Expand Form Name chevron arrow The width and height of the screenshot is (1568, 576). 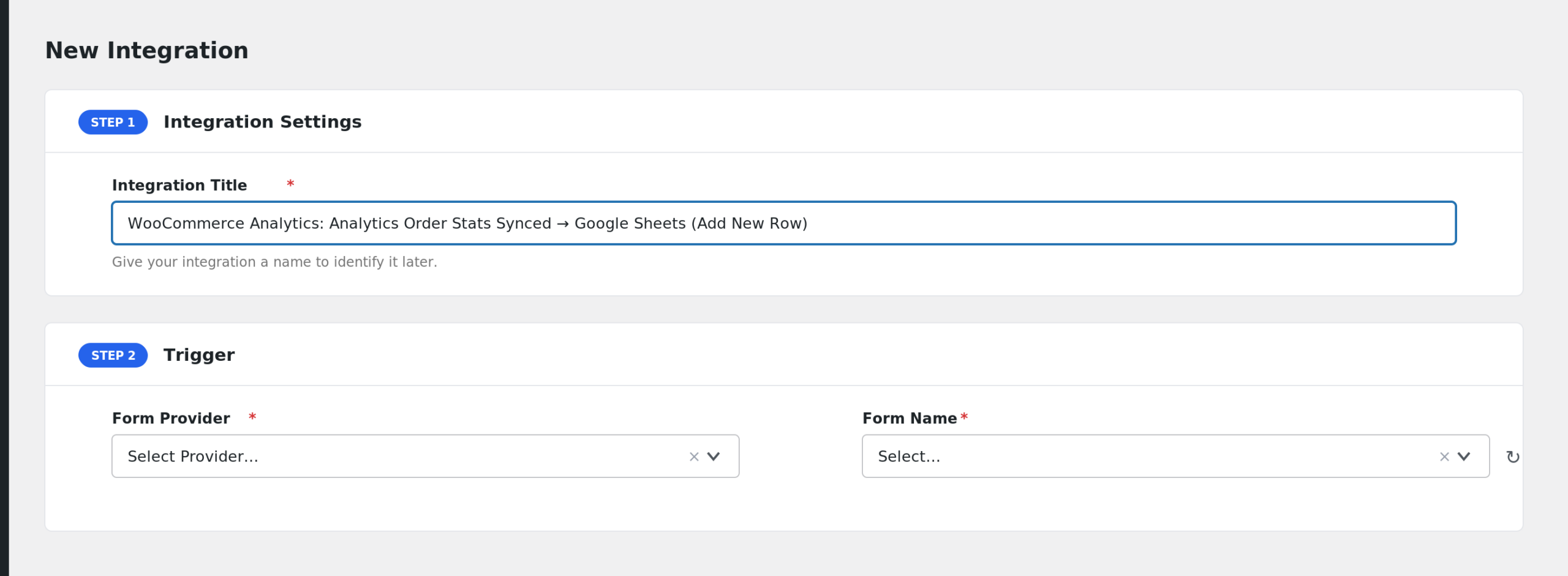1464,457
